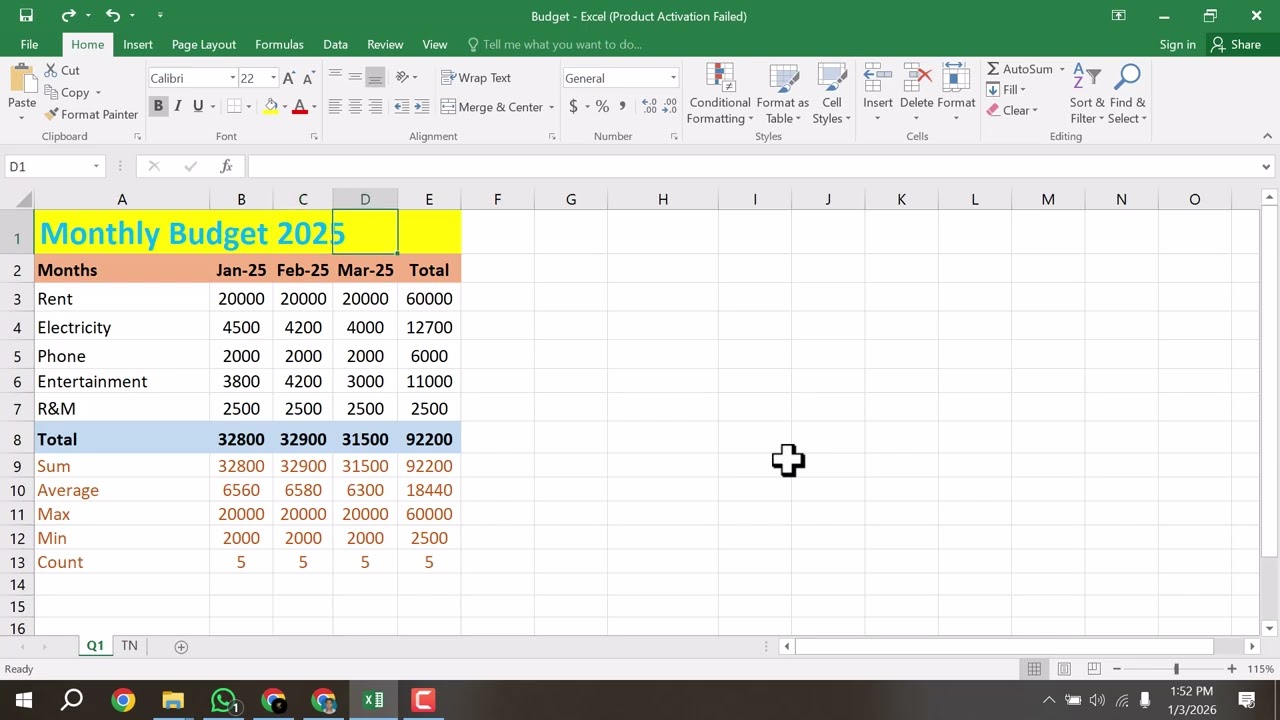Open the File tab

pos(29,44)
